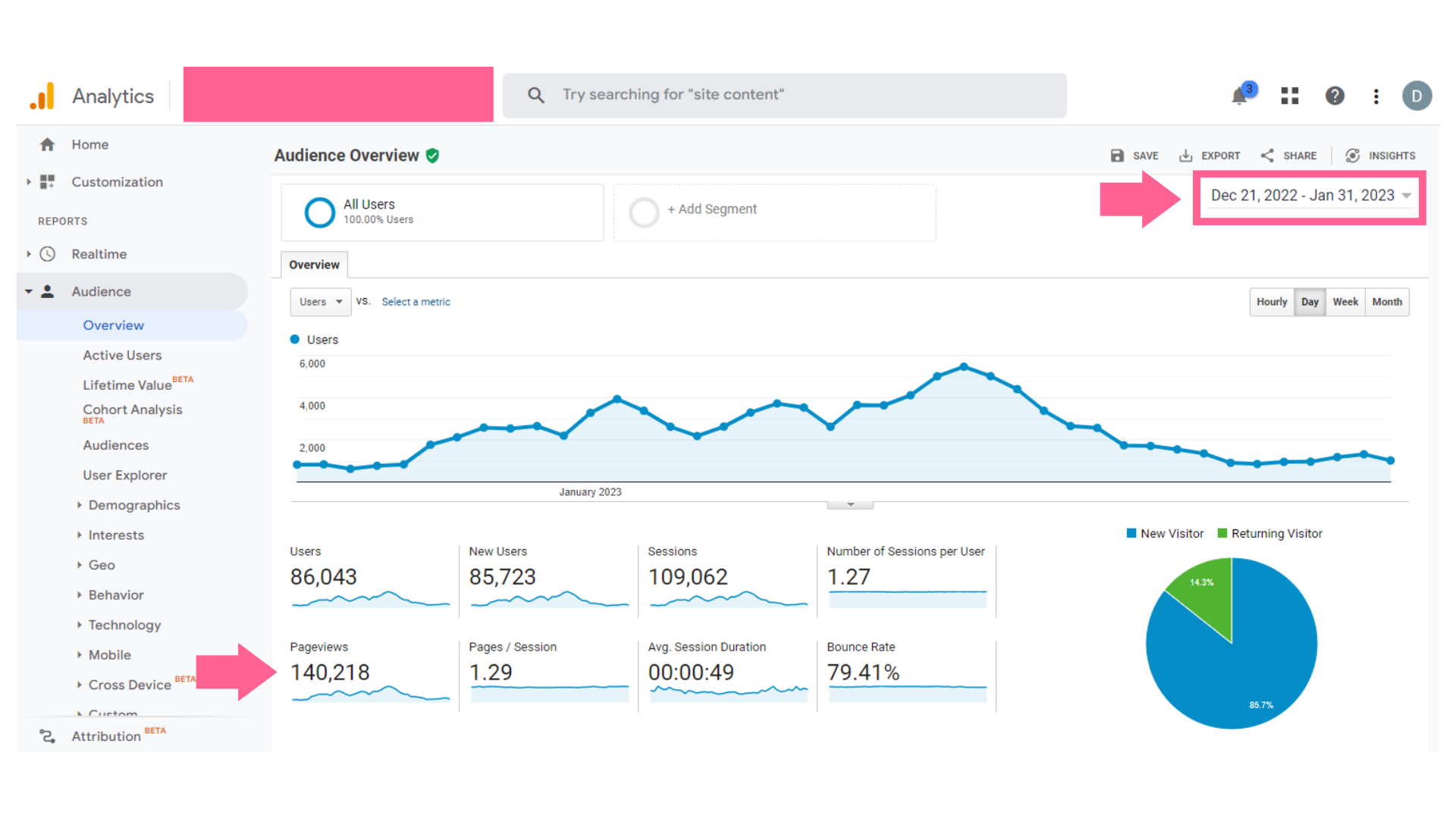Click the Select a metric link

point(416,302)
